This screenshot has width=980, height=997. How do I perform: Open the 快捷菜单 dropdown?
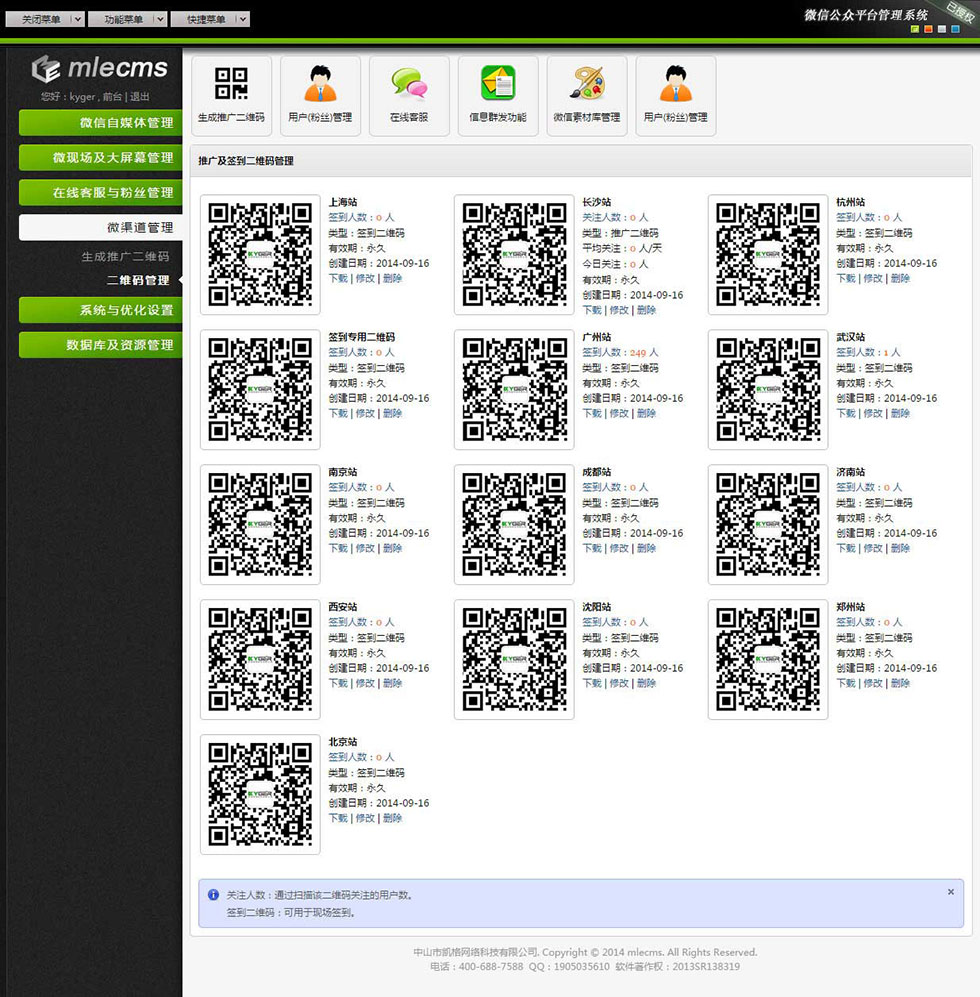tap(210, 19)
